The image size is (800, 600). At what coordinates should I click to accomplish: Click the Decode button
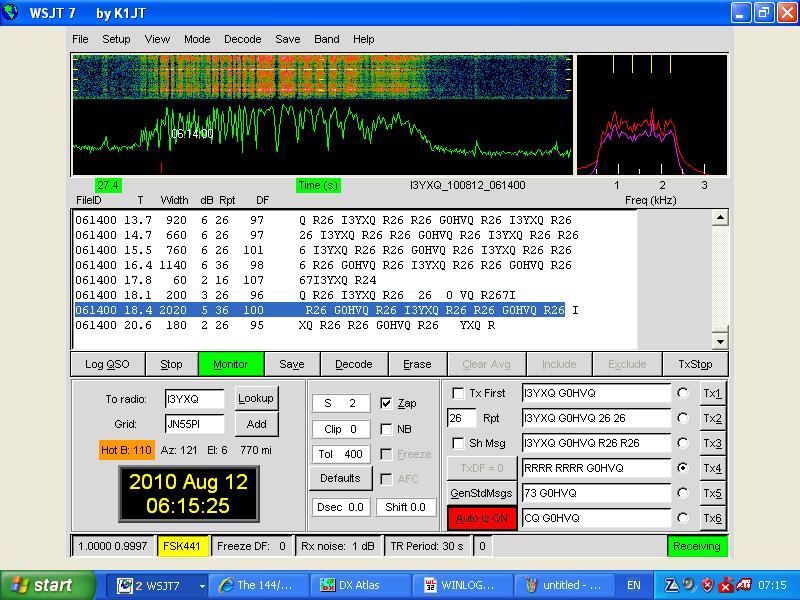click(x=354, y=364)
